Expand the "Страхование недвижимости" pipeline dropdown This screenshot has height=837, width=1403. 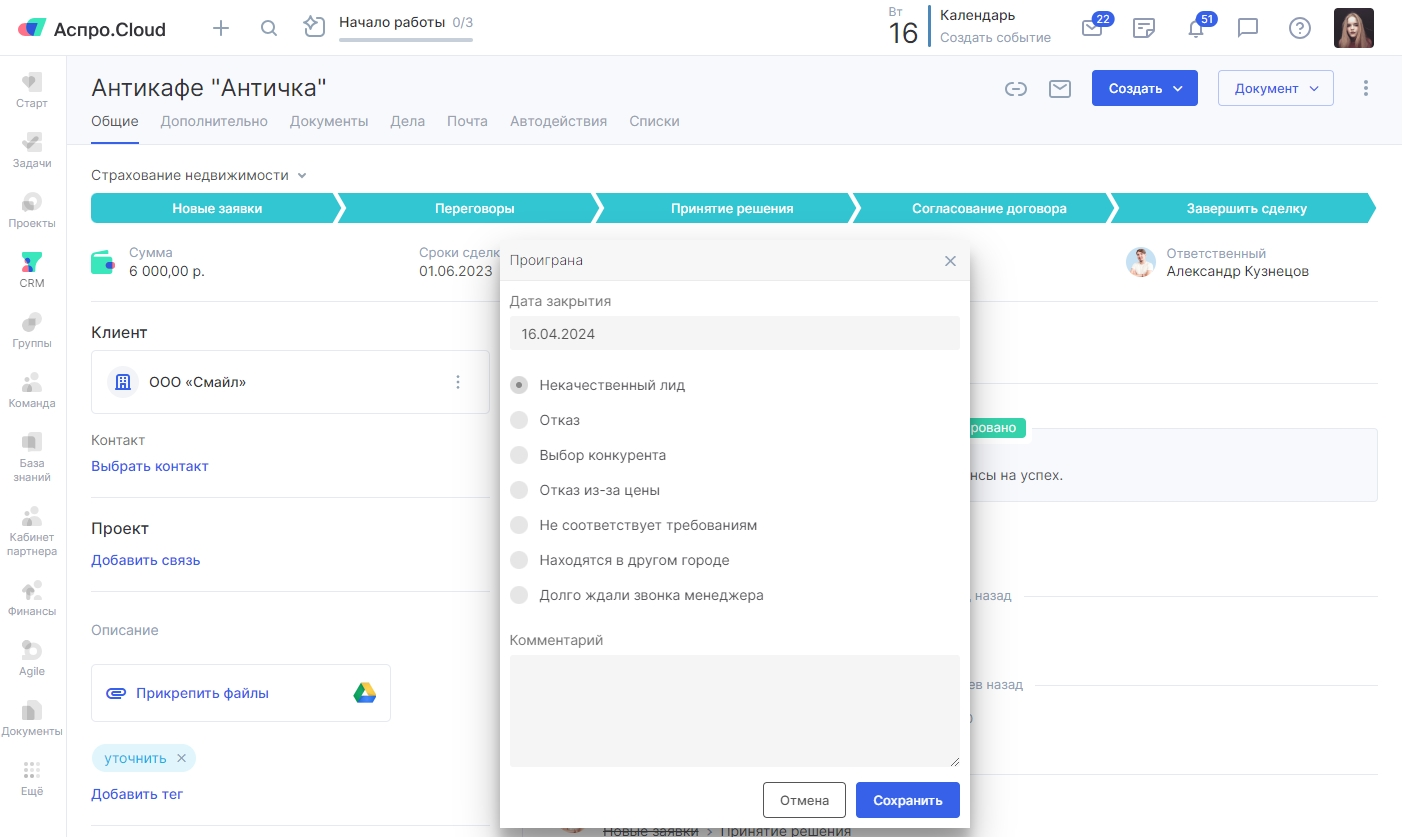tap(199, 175)
